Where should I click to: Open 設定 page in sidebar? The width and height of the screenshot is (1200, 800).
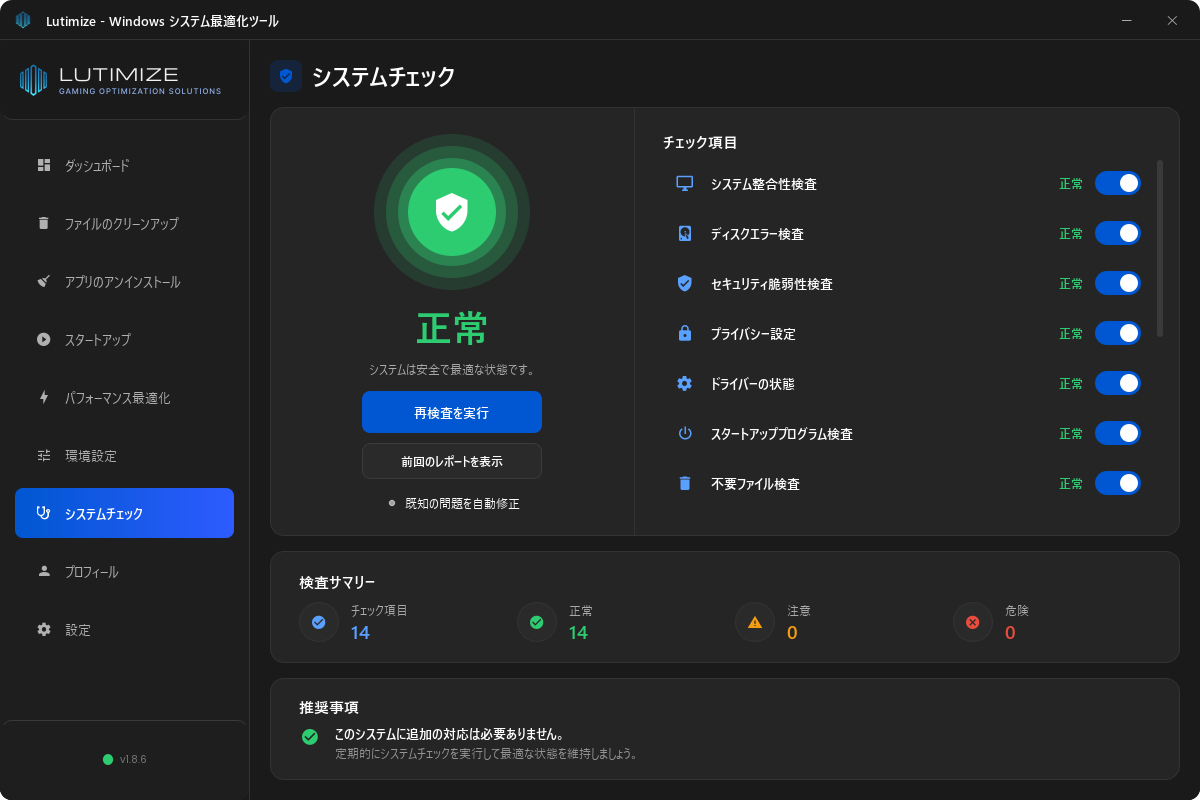[x=124, y=629]
